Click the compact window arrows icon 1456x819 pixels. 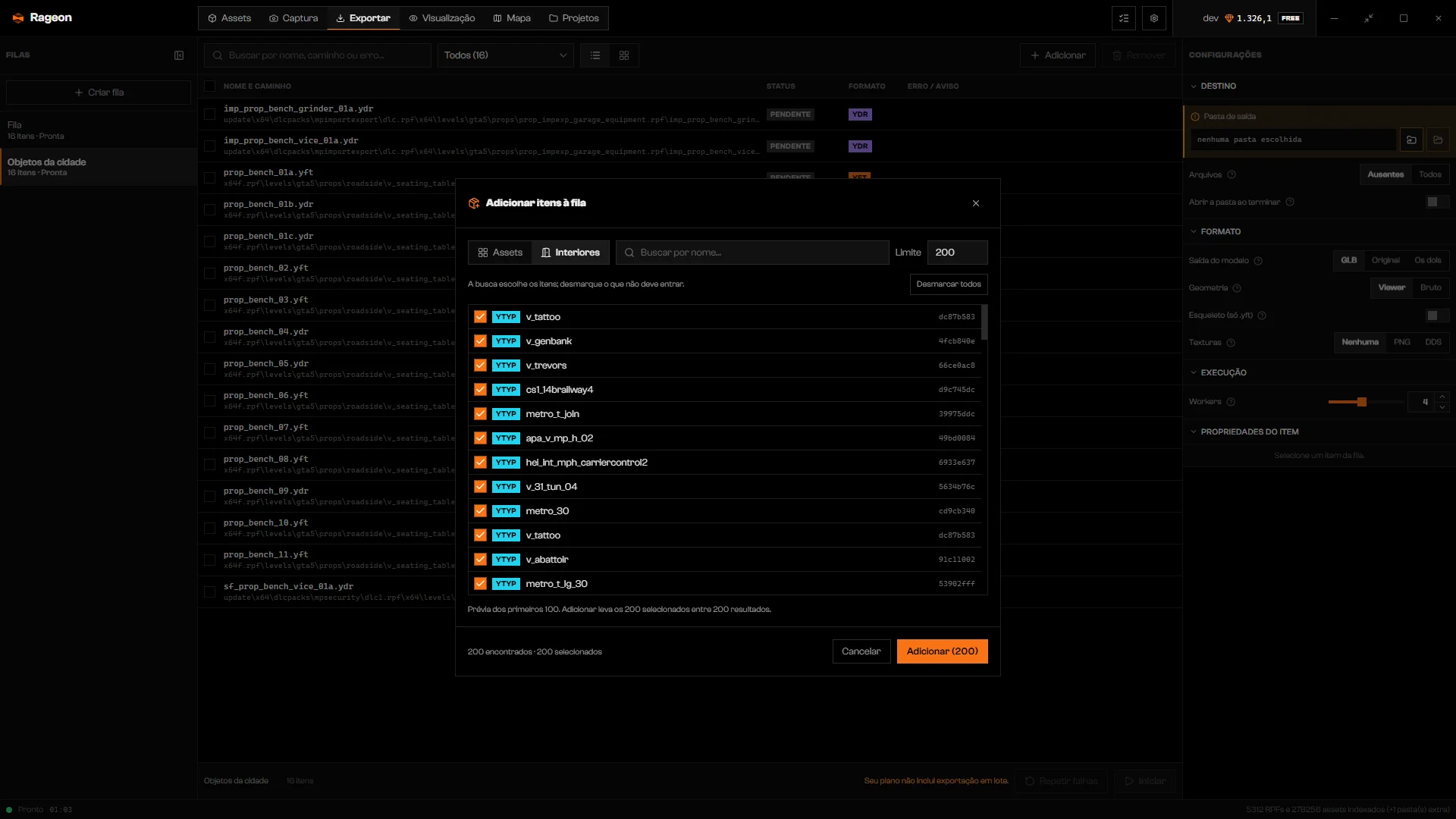(x=1369, y=18)
